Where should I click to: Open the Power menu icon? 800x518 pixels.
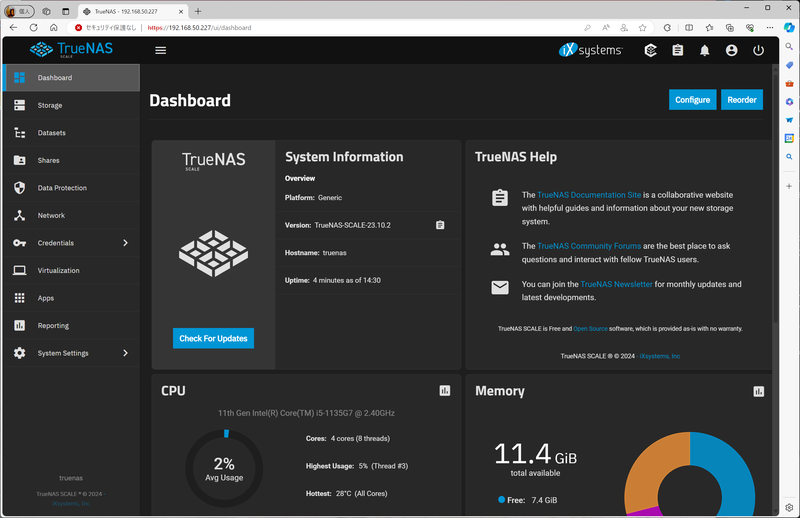[x=759, y=50]
